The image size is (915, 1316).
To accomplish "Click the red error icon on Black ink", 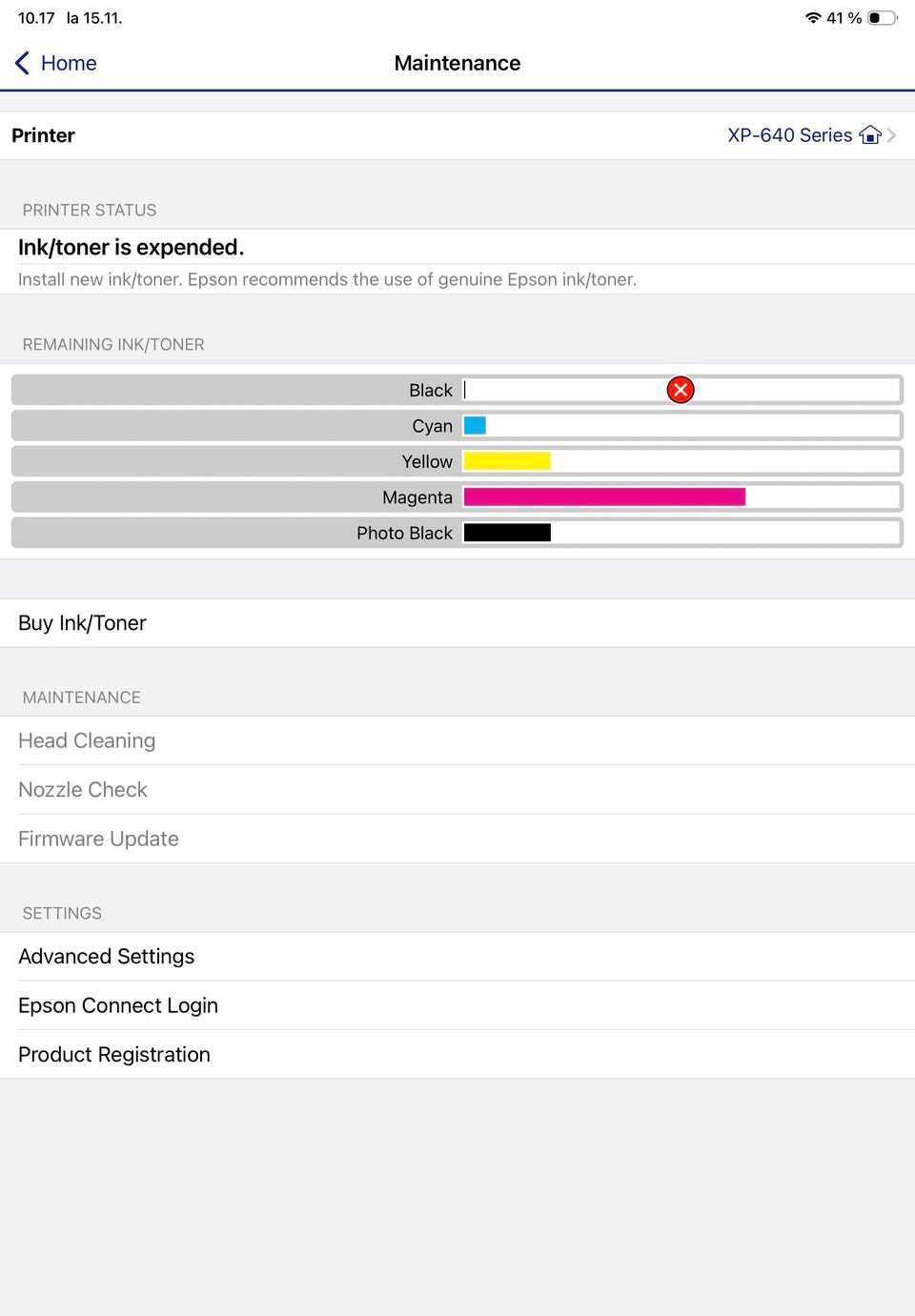I will (x=681, y=390).
